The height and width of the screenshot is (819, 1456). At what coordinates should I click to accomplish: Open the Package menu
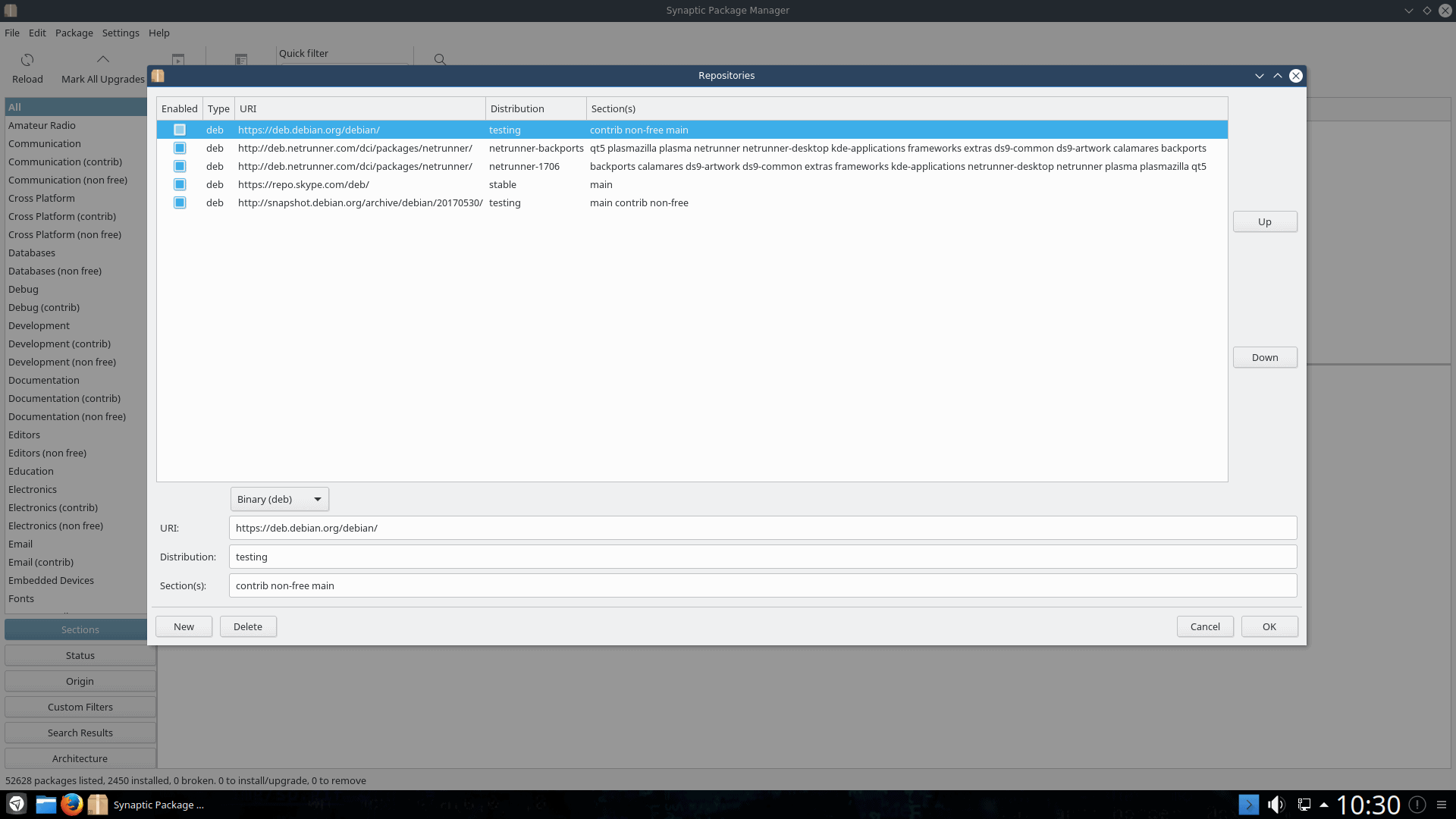[x=74, y=33]
